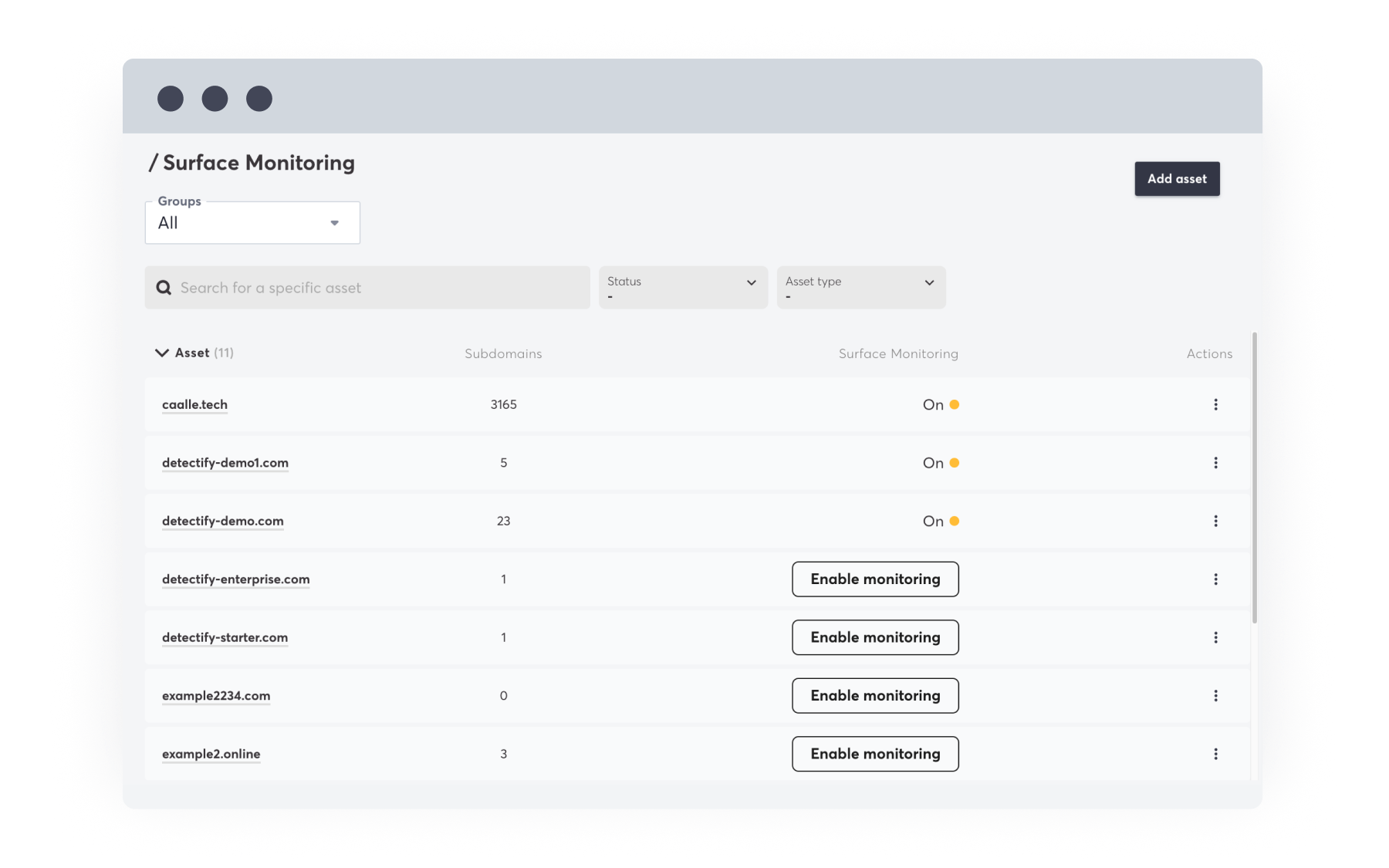Open the detectify-starter.com asset link
This screenshot has width=1389, height=868.
[x=225, y=637]
